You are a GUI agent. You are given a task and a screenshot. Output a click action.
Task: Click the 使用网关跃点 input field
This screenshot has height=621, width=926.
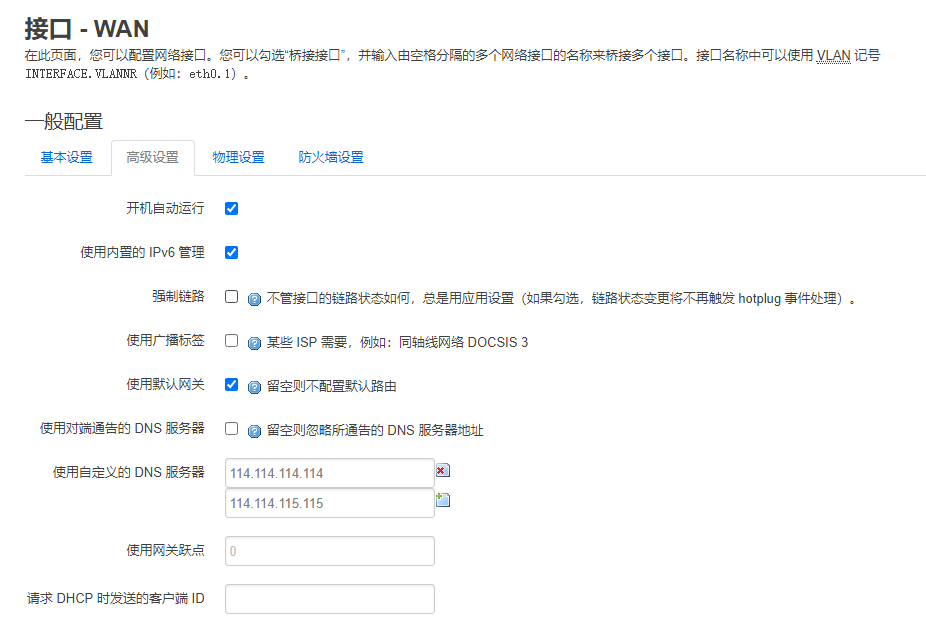[329, 551]
